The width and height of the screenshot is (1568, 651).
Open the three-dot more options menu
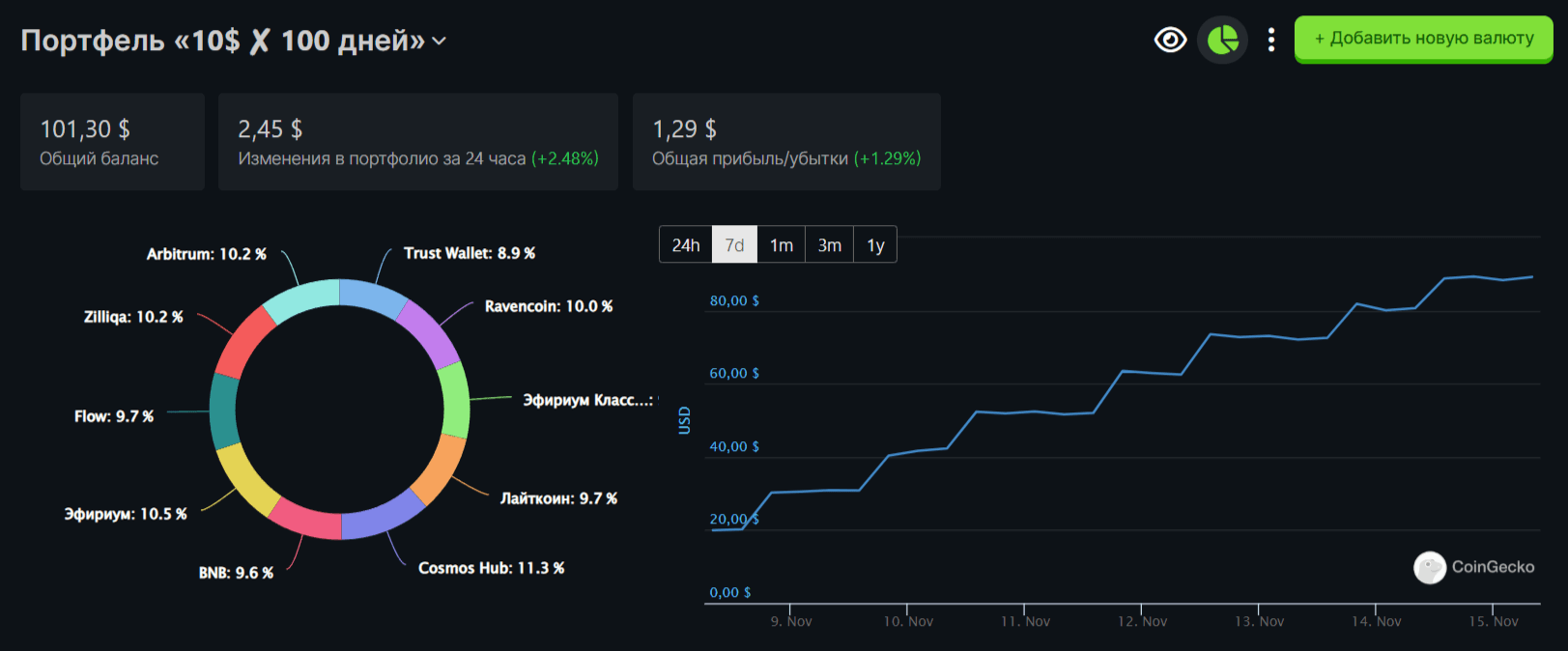(x=1270, y=40)
